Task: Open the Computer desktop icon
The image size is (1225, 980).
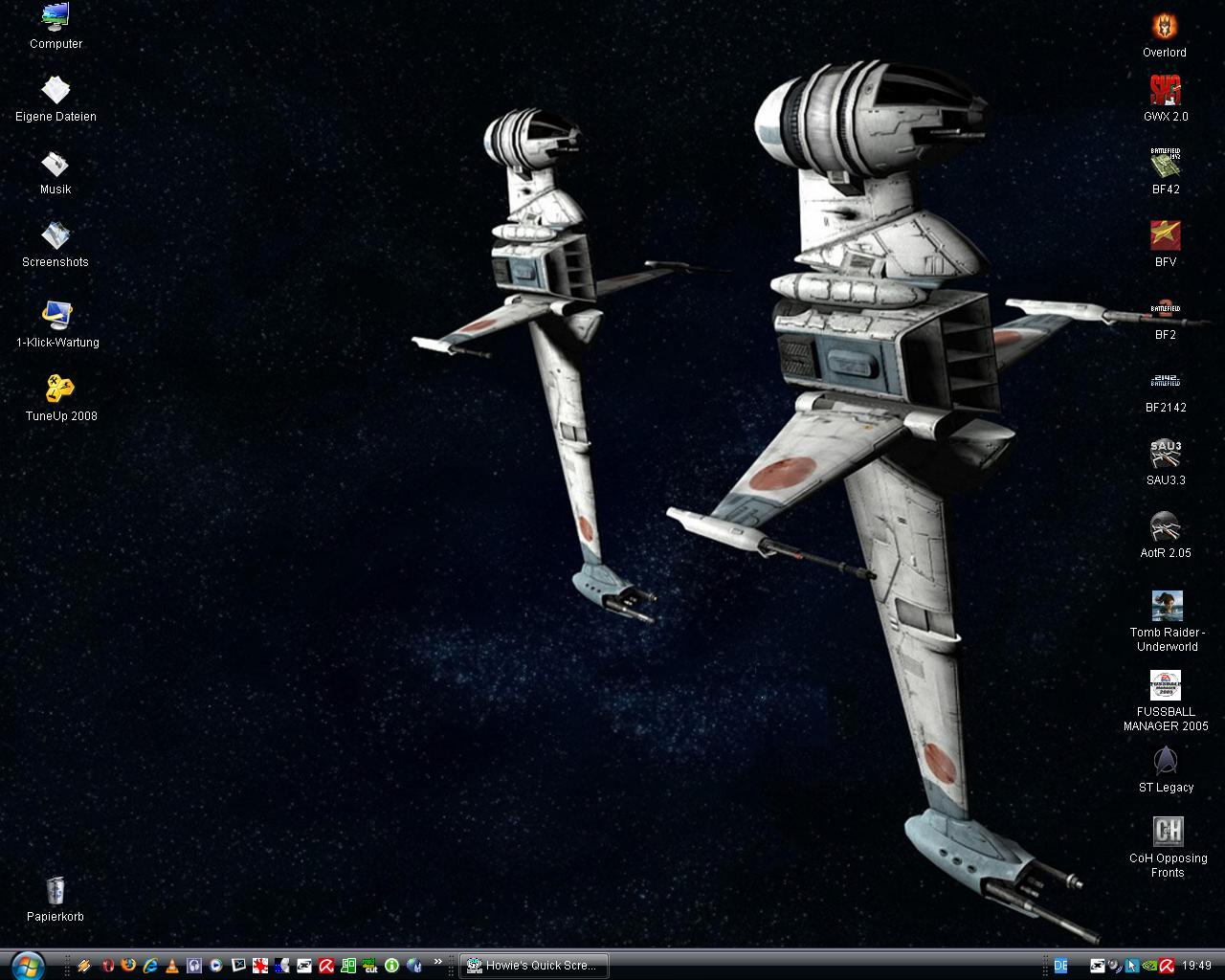Action: (x=56, y=26)
